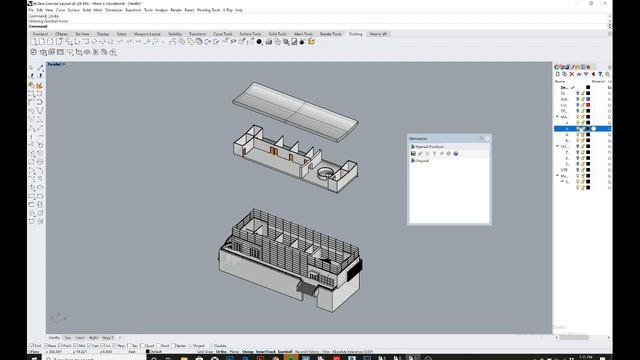Click the first document icon in toolbar
Viewport: 640px width, 360px height.
[x=34, y=42]
